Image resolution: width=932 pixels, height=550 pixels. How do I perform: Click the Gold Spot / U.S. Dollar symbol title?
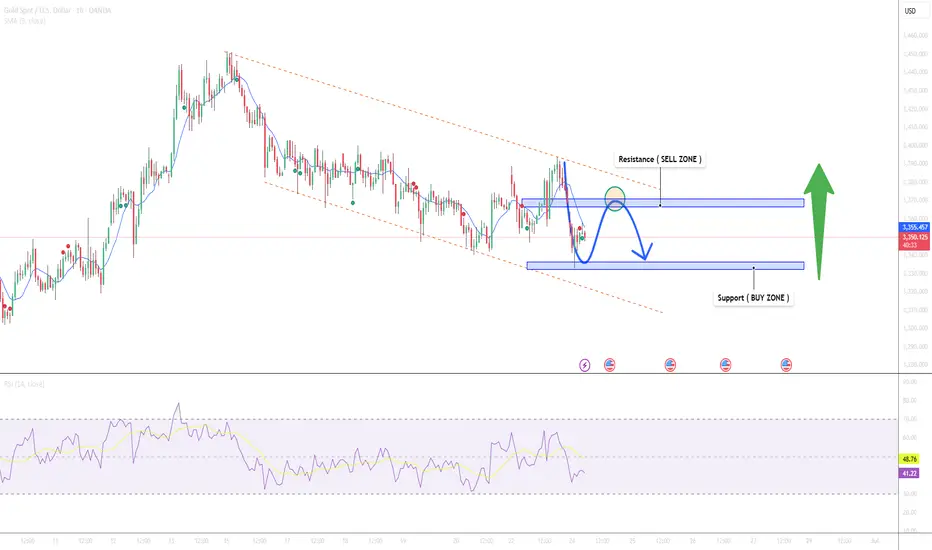(x=57, y=10)
